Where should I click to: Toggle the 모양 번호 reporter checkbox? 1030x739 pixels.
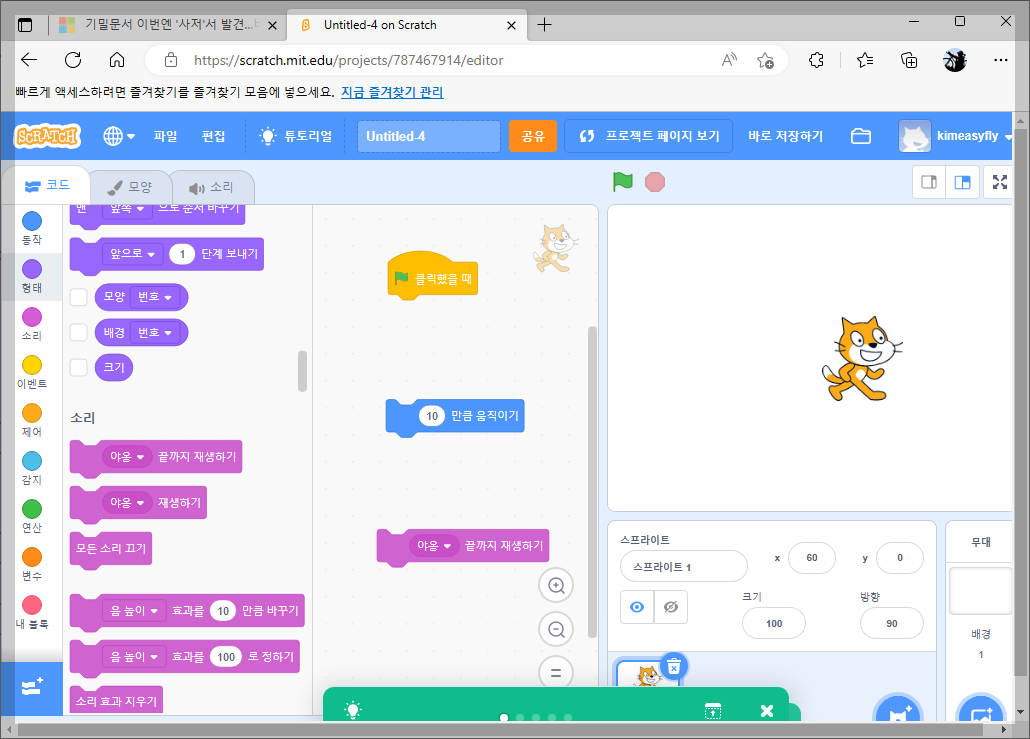click(x=79, y=297)
